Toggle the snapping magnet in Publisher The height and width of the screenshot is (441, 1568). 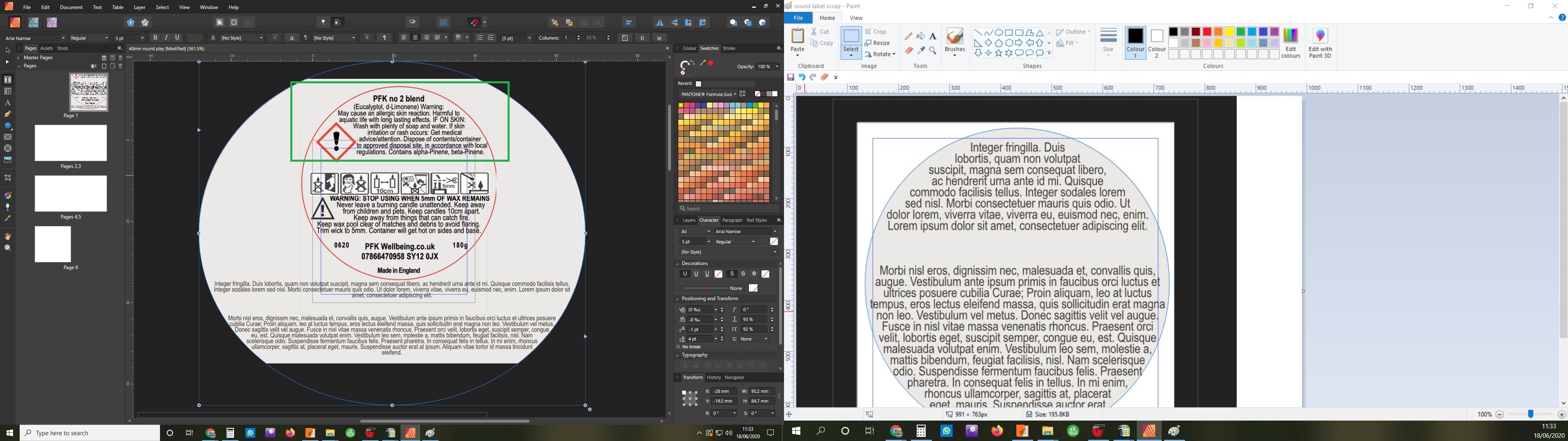click(x=475, y=22)
